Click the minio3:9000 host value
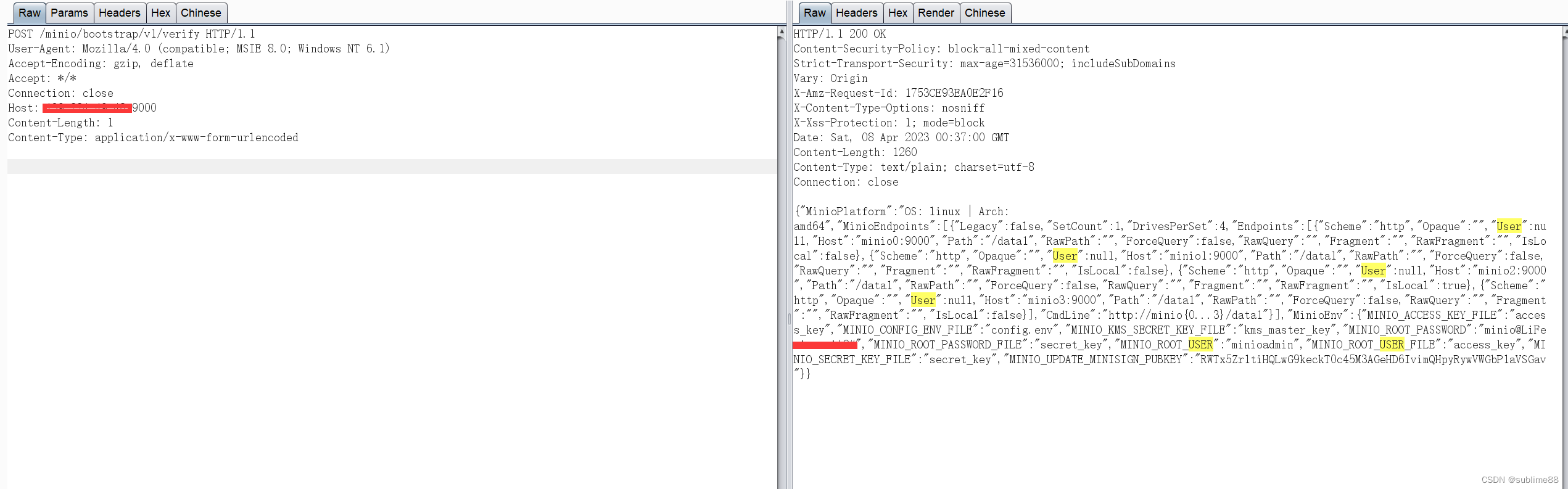The width and height of the screenshot is (1568, 489). pyautogui.click(x=1062, y=300)
